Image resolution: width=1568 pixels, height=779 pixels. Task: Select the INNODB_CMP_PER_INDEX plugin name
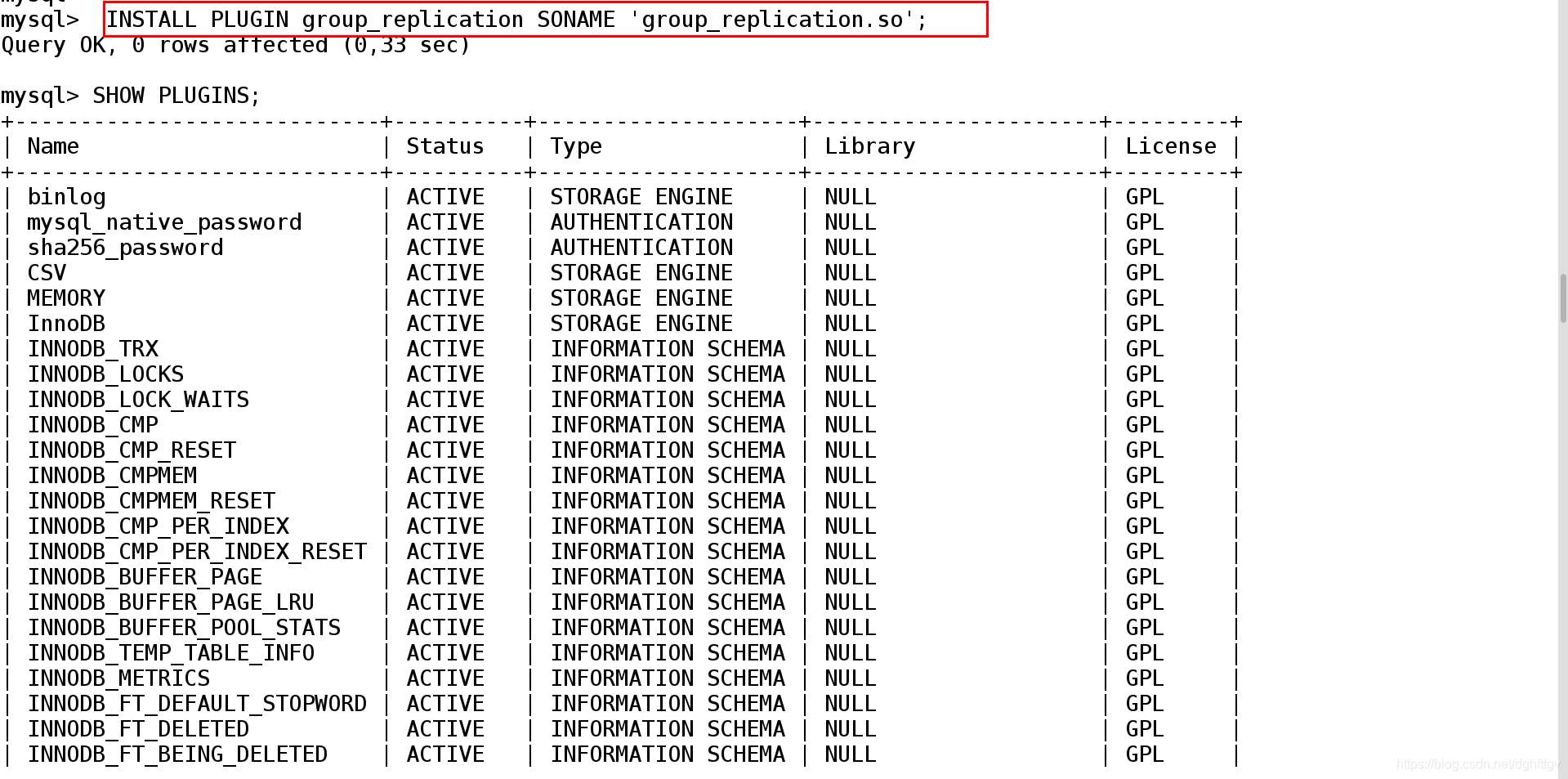click(158, 526)
